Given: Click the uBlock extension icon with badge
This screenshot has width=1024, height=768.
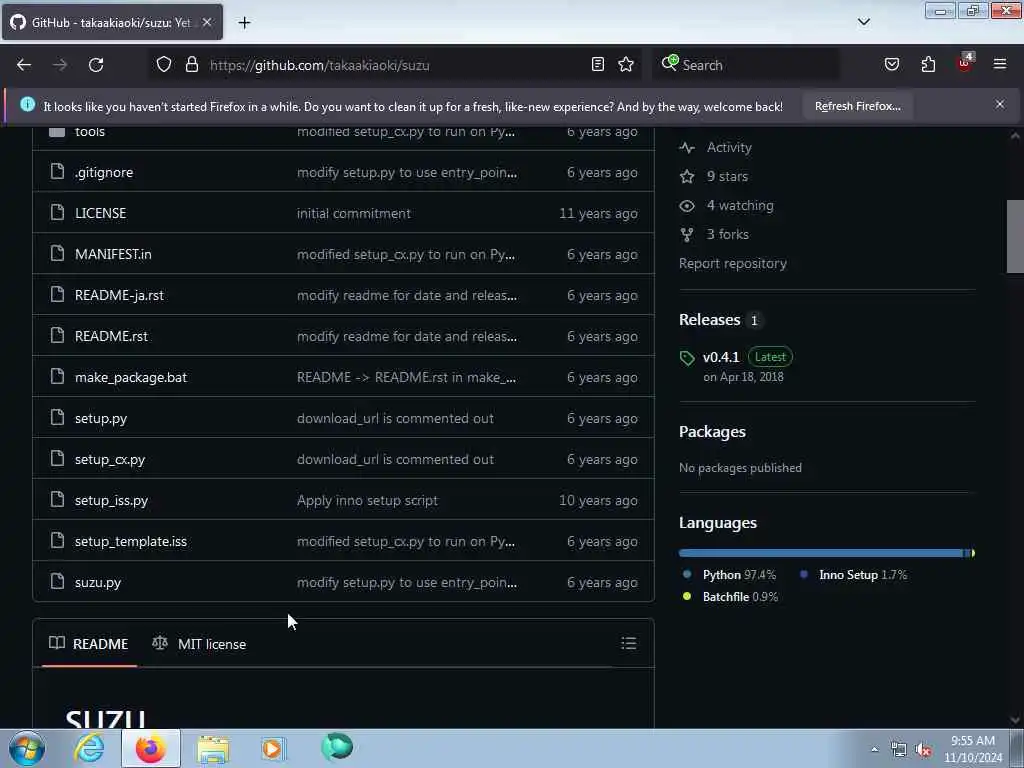Looking at the screenshot, I should [x=965, y=63].
